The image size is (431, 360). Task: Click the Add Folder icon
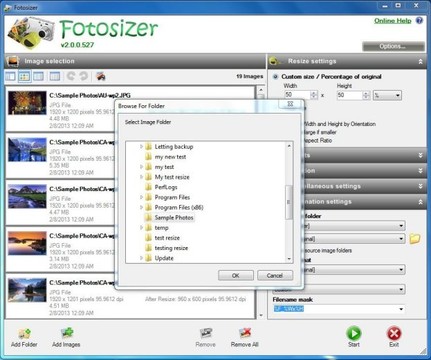click(24, 334)
